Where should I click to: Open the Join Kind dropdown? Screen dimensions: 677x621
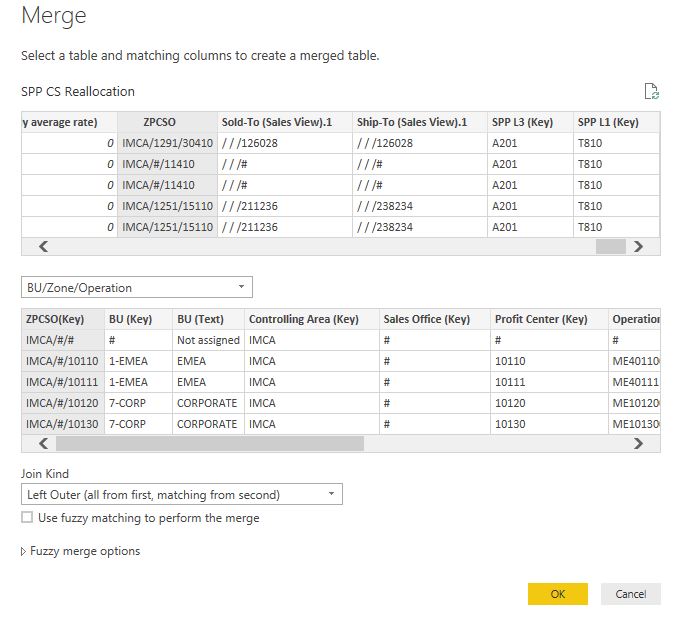[181, 494]
